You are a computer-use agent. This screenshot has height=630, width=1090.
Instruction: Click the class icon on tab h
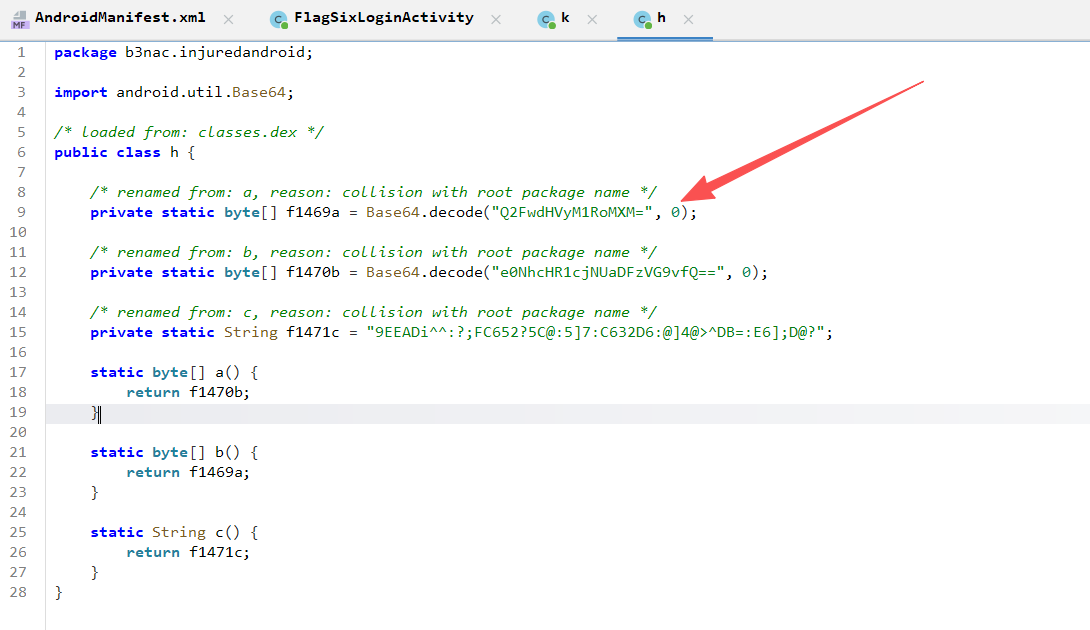(642, 19)
